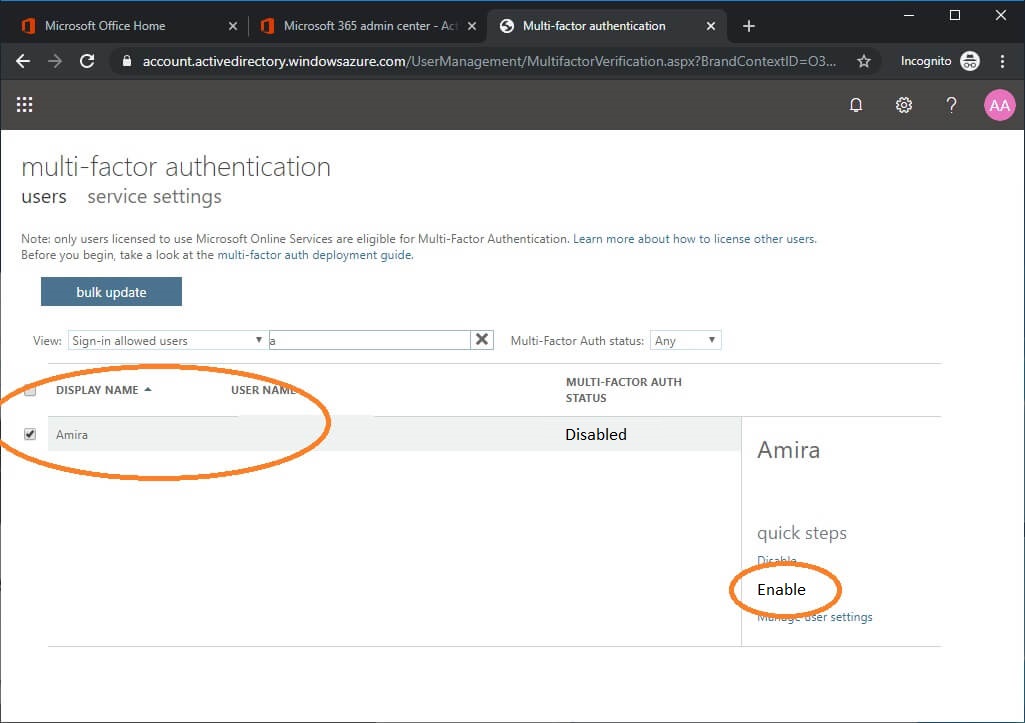View site security lock info

127,61
